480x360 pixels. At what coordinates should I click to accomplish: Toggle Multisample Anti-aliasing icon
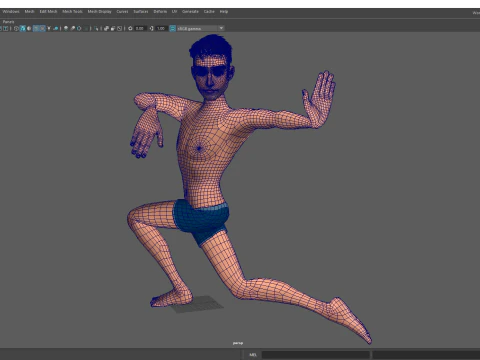[79, 29]
